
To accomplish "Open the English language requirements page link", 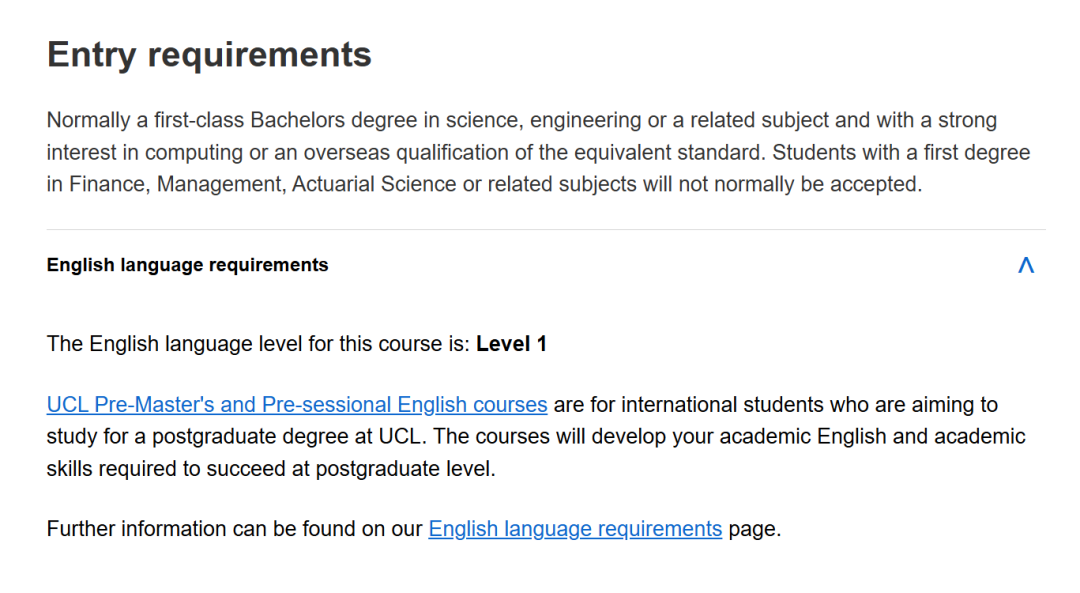I will click(x=575, y=529).
